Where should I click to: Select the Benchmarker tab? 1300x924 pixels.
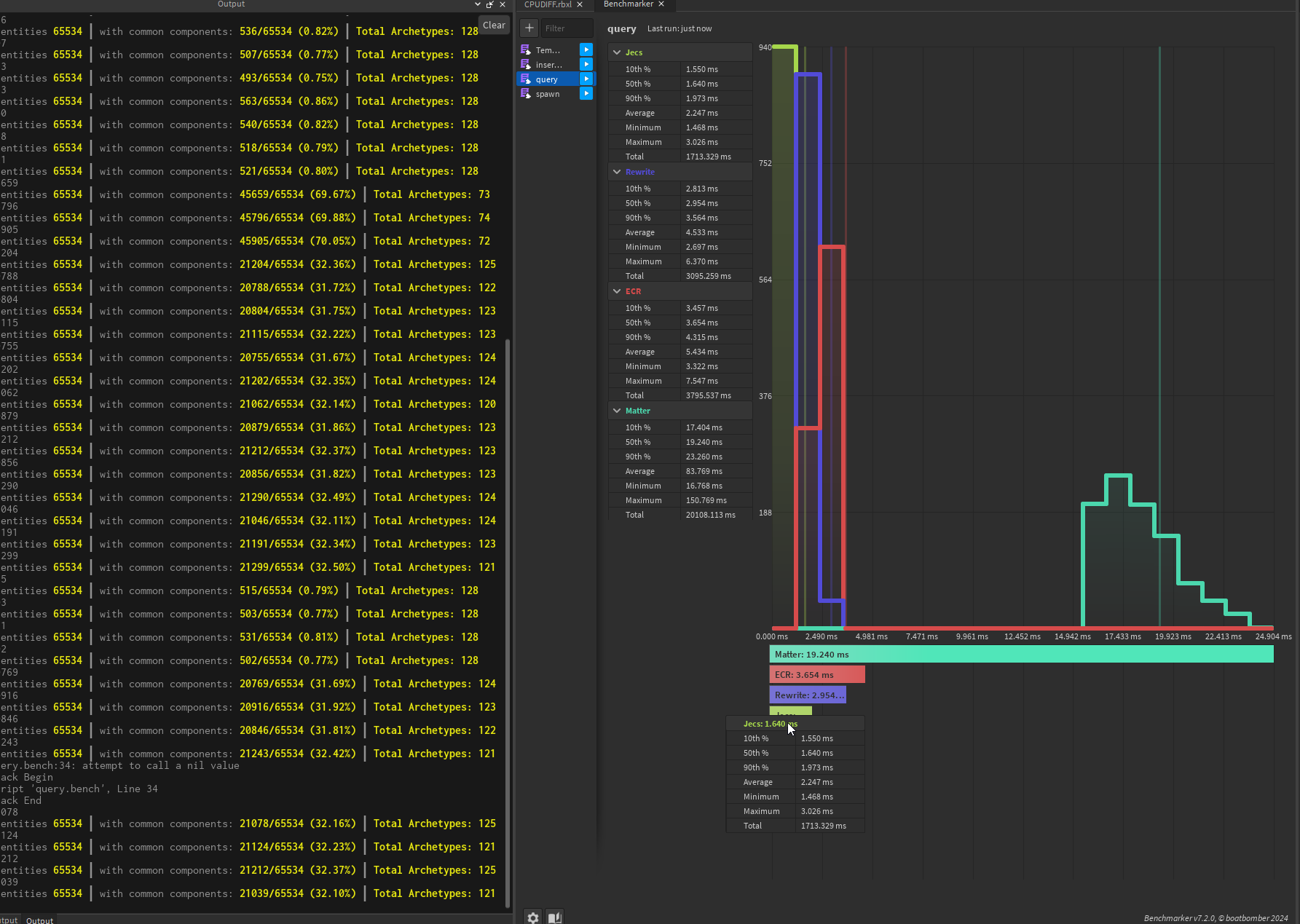(628, 4)
